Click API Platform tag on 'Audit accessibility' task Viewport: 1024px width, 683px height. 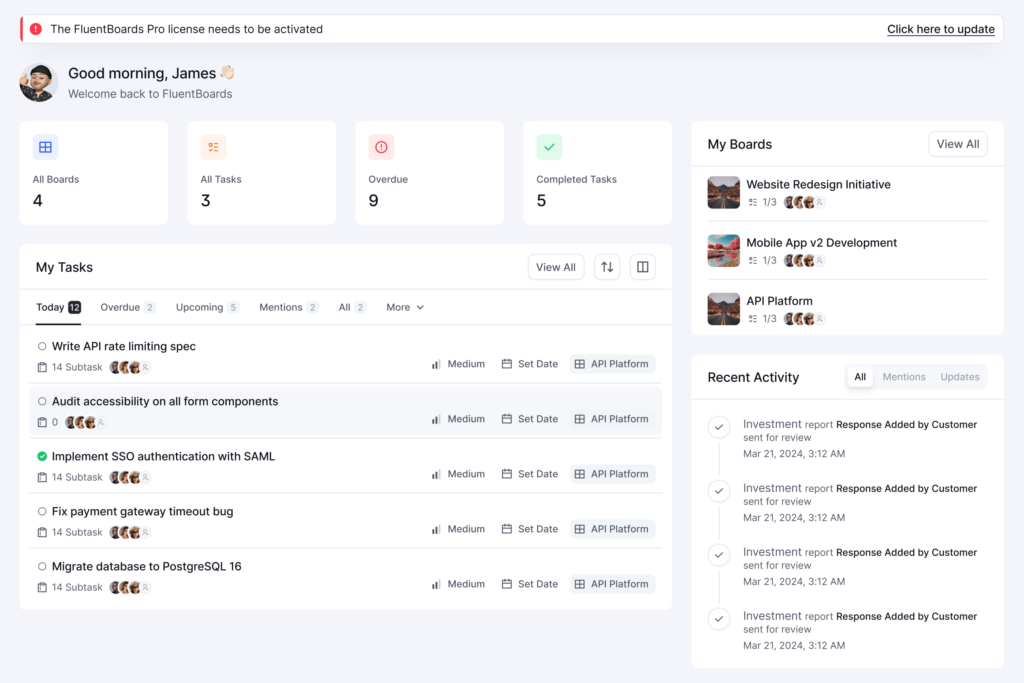[612, 419]
